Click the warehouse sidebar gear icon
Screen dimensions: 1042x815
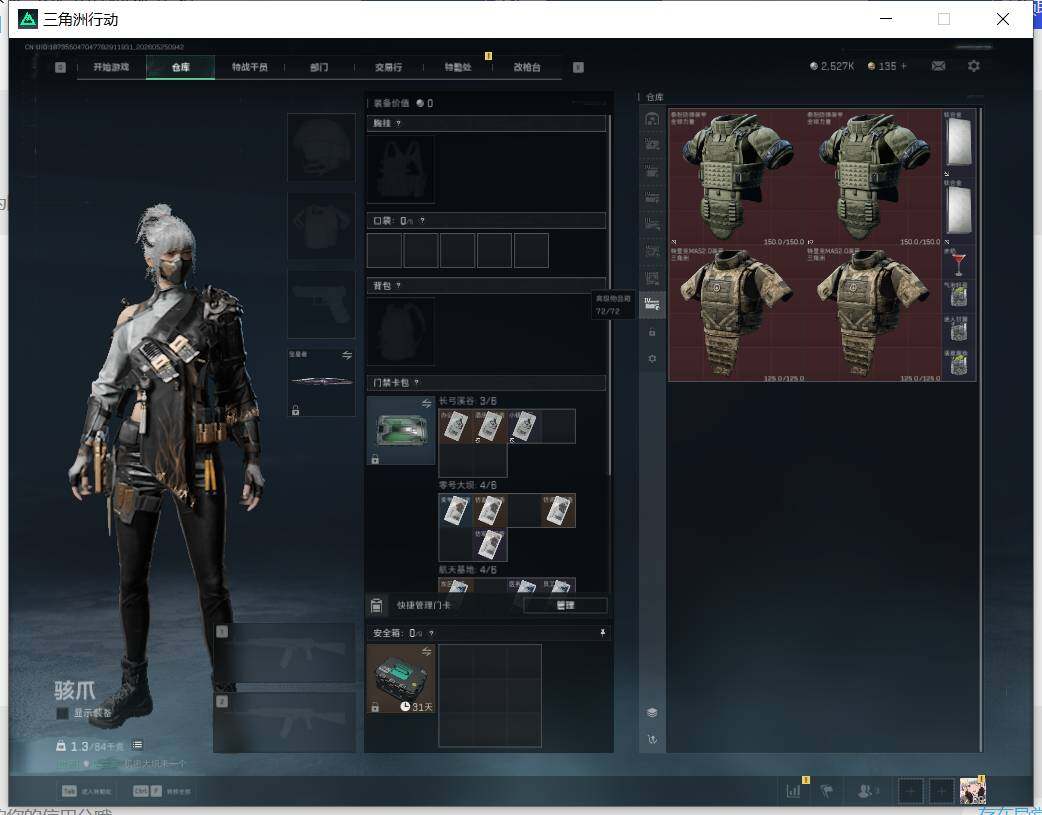652,359
